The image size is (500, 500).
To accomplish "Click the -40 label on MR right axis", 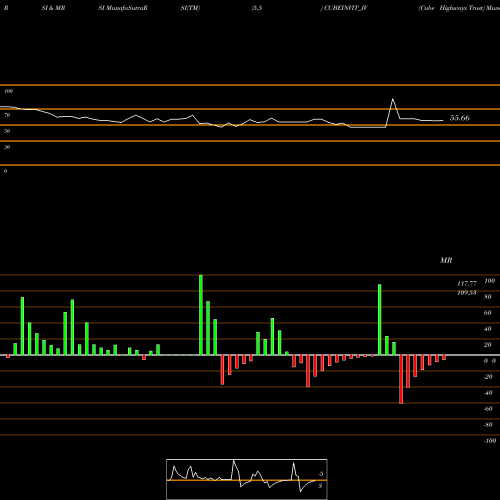I will click(x=488, y=393).
